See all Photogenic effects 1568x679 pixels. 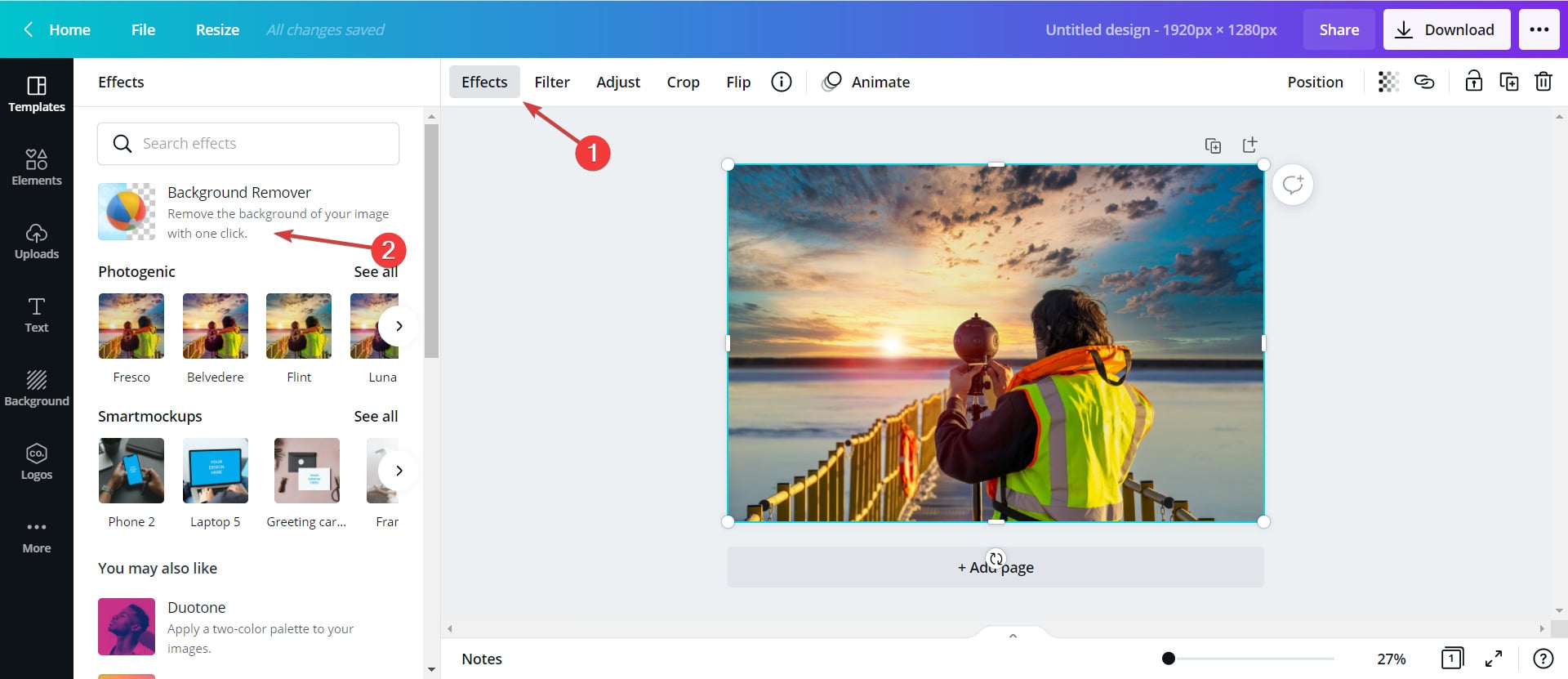[376, 271]
